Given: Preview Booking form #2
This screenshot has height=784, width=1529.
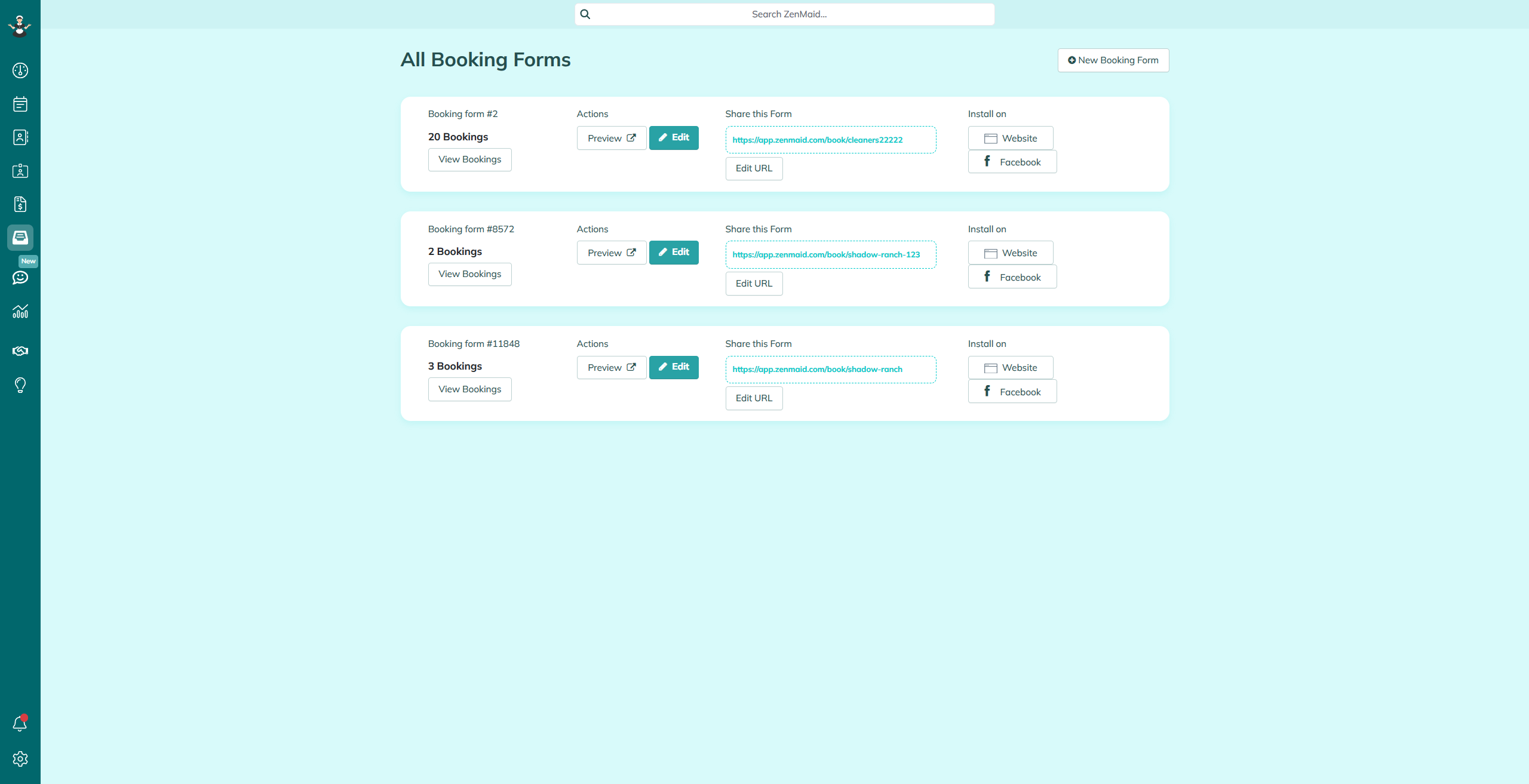Looking at the screenshot, I should click(611, 138).
